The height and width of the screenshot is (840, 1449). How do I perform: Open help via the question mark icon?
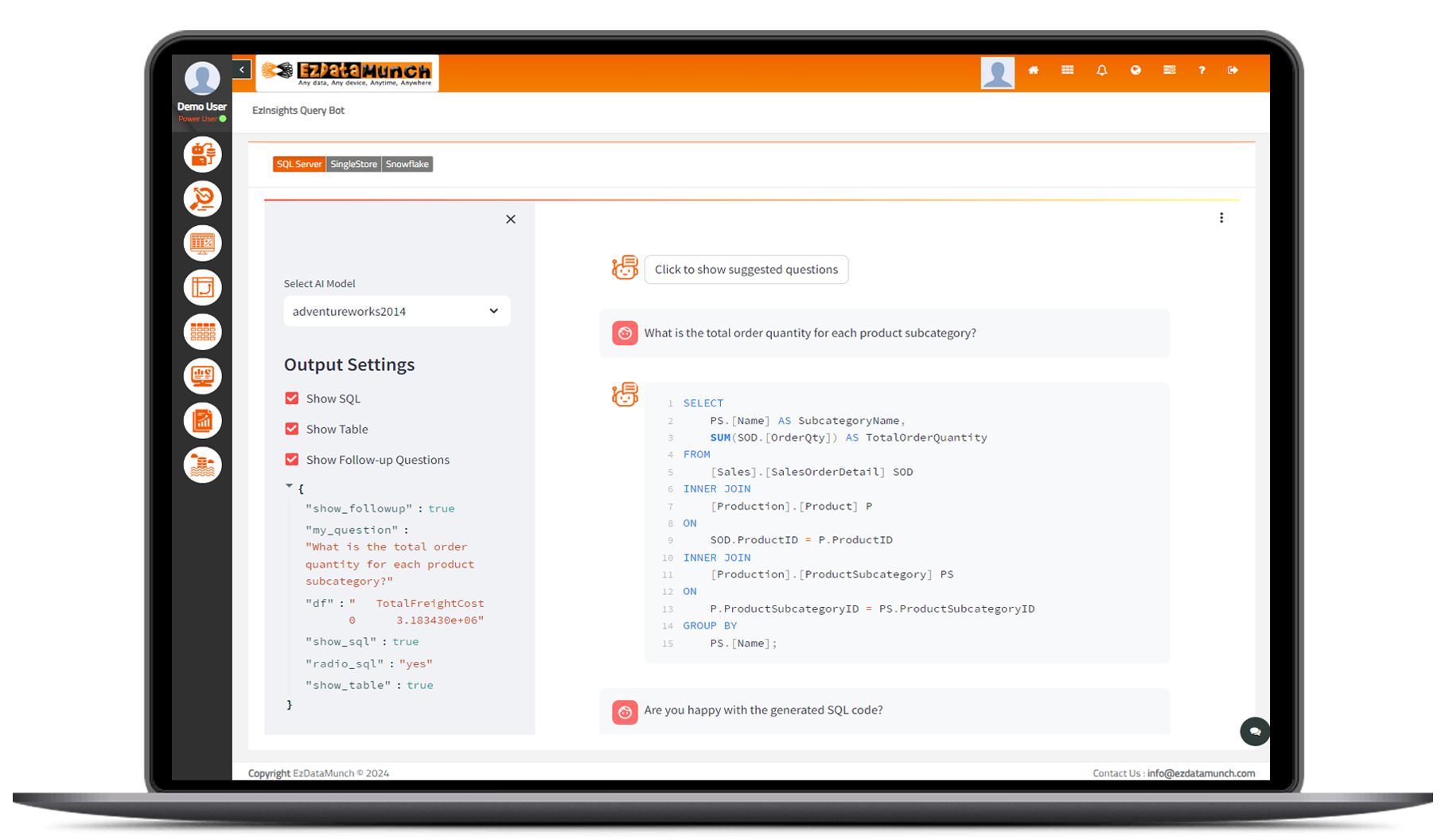[x=1202, y=70]
